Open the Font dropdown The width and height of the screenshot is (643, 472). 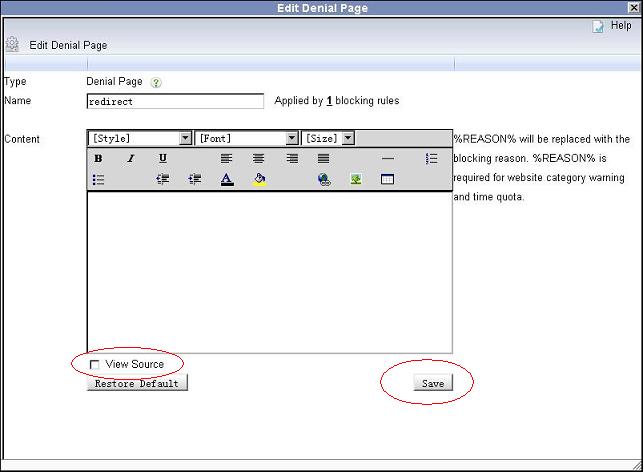coord(246,139)
